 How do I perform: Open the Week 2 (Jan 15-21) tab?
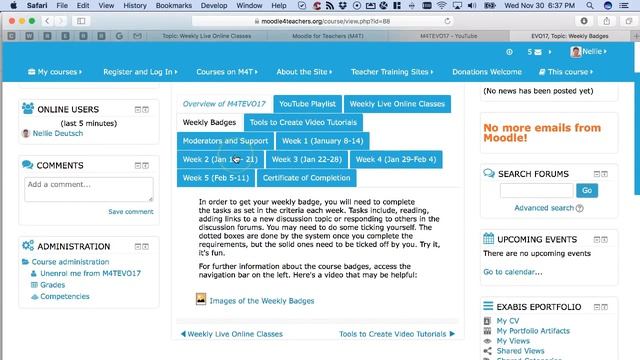pos(220,159)
